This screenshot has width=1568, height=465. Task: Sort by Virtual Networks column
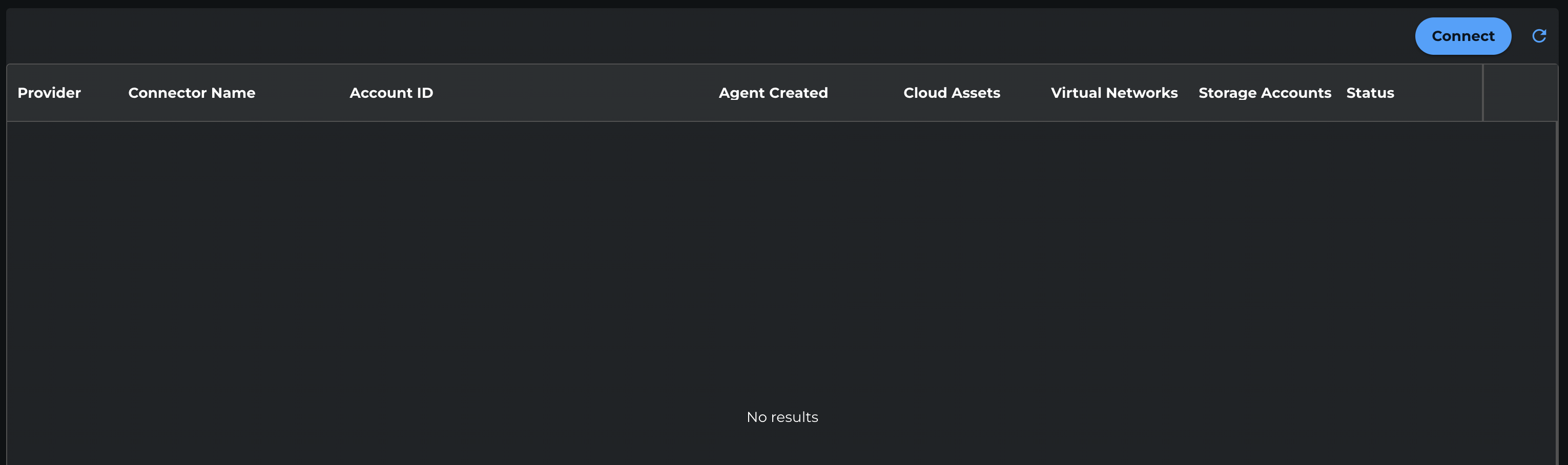pos(1114,93)
